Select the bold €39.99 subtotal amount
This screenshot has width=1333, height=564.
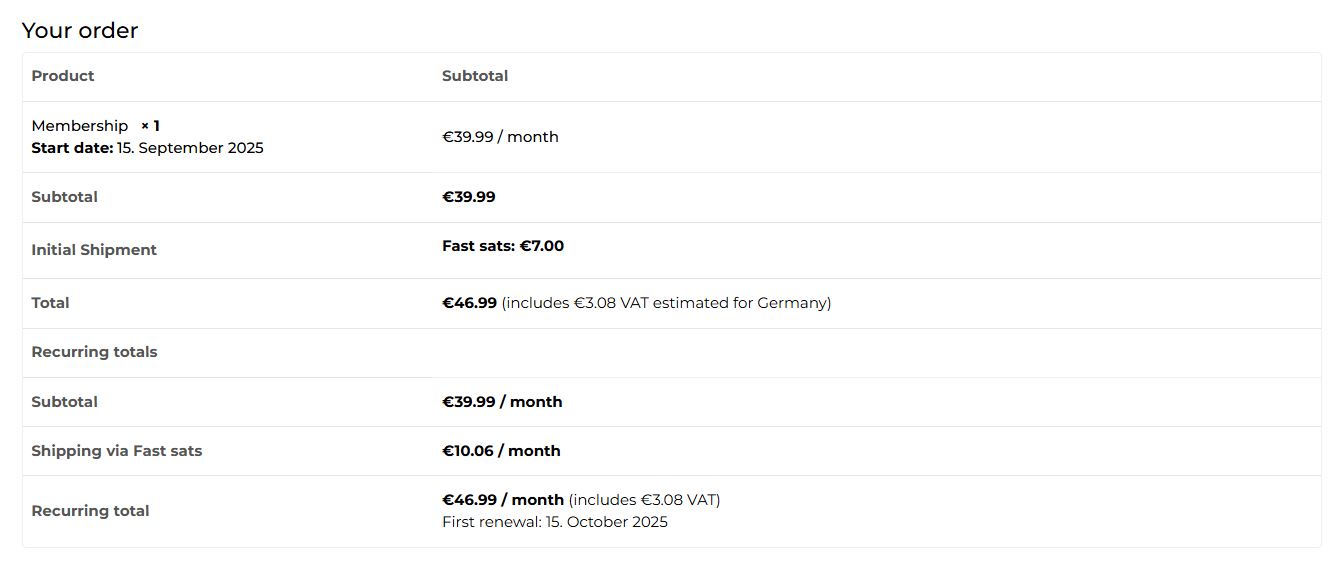pyautogui.click(x=469, y=197)
